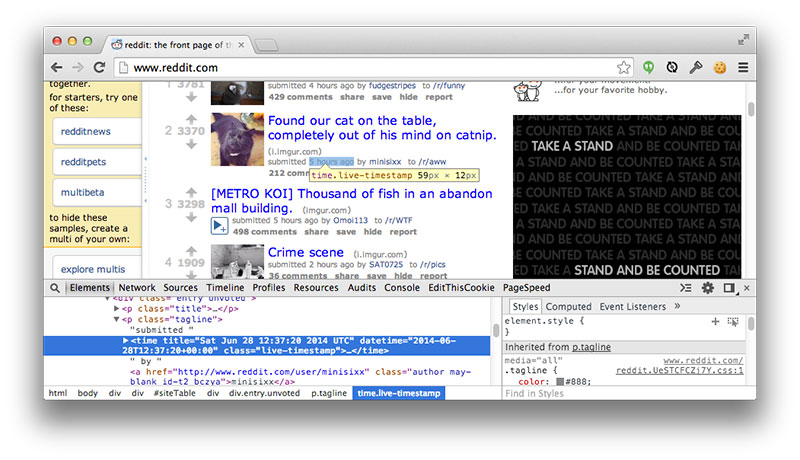Open the 'Found our cat on the table' post
The image size is (800, 460).
(x=382, y=127)
